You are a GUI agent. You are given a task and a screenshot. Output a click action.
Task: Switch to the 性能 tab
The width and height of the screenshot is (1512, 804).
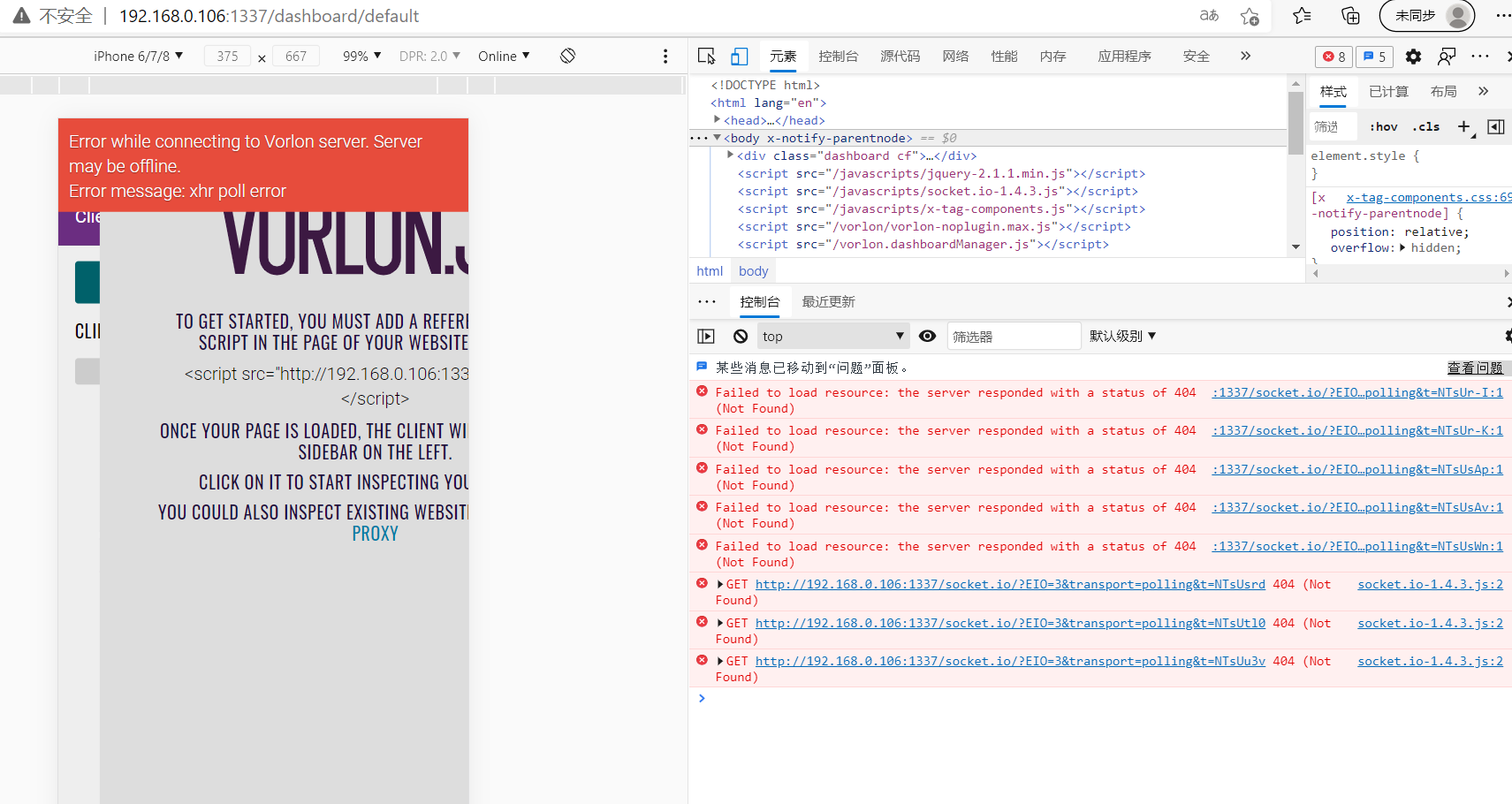1004,57
